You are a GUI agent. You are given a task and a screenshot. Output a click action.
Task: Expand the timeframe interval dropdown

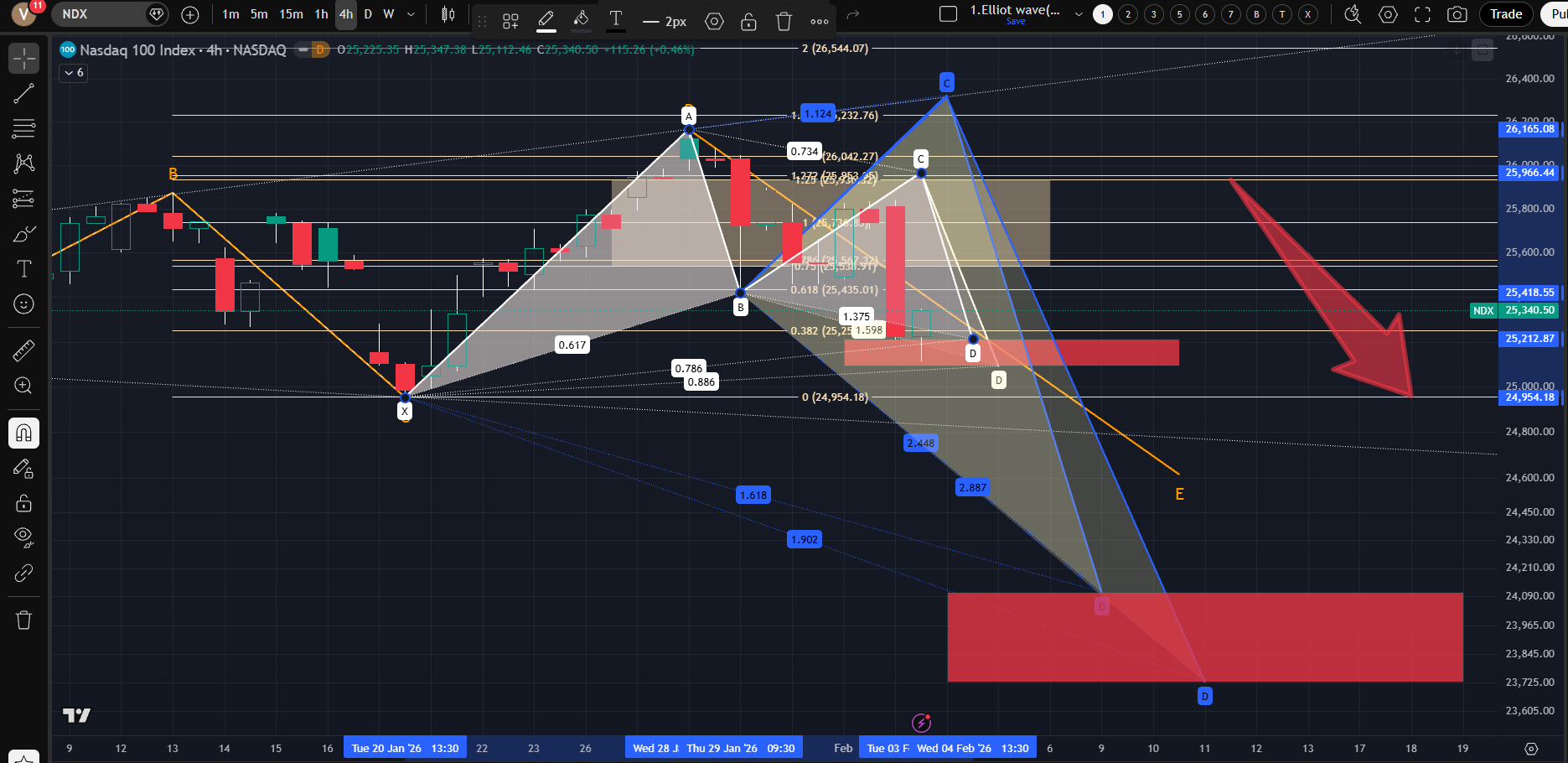tap(411, 14)
